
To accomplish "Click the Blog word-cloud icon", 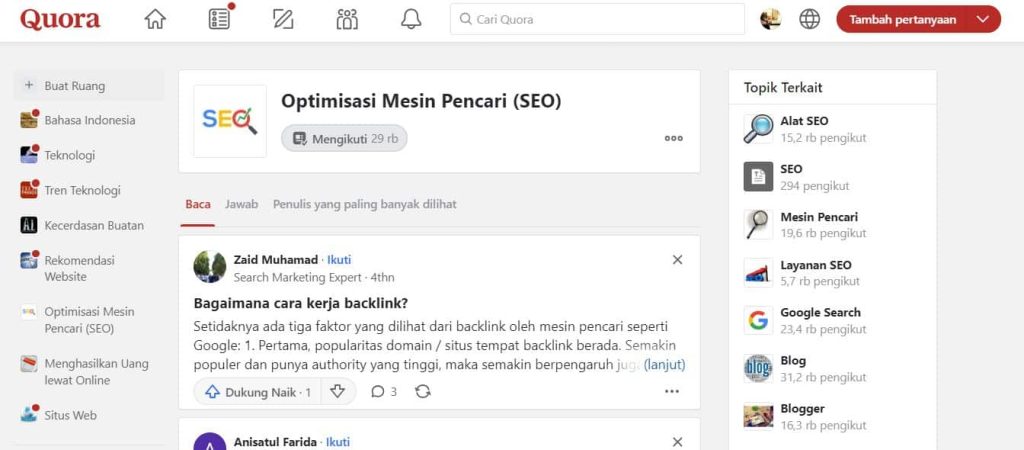I will 758,368.
